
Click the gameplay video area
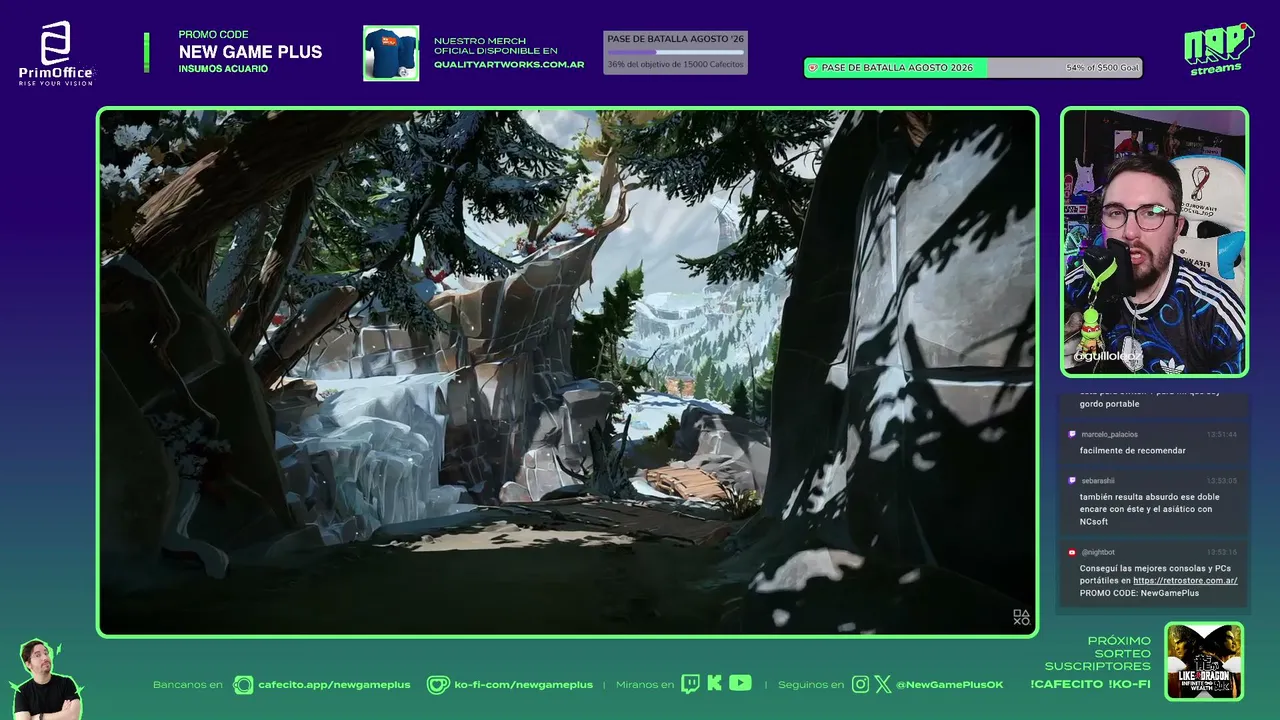(x=567, y=372)
